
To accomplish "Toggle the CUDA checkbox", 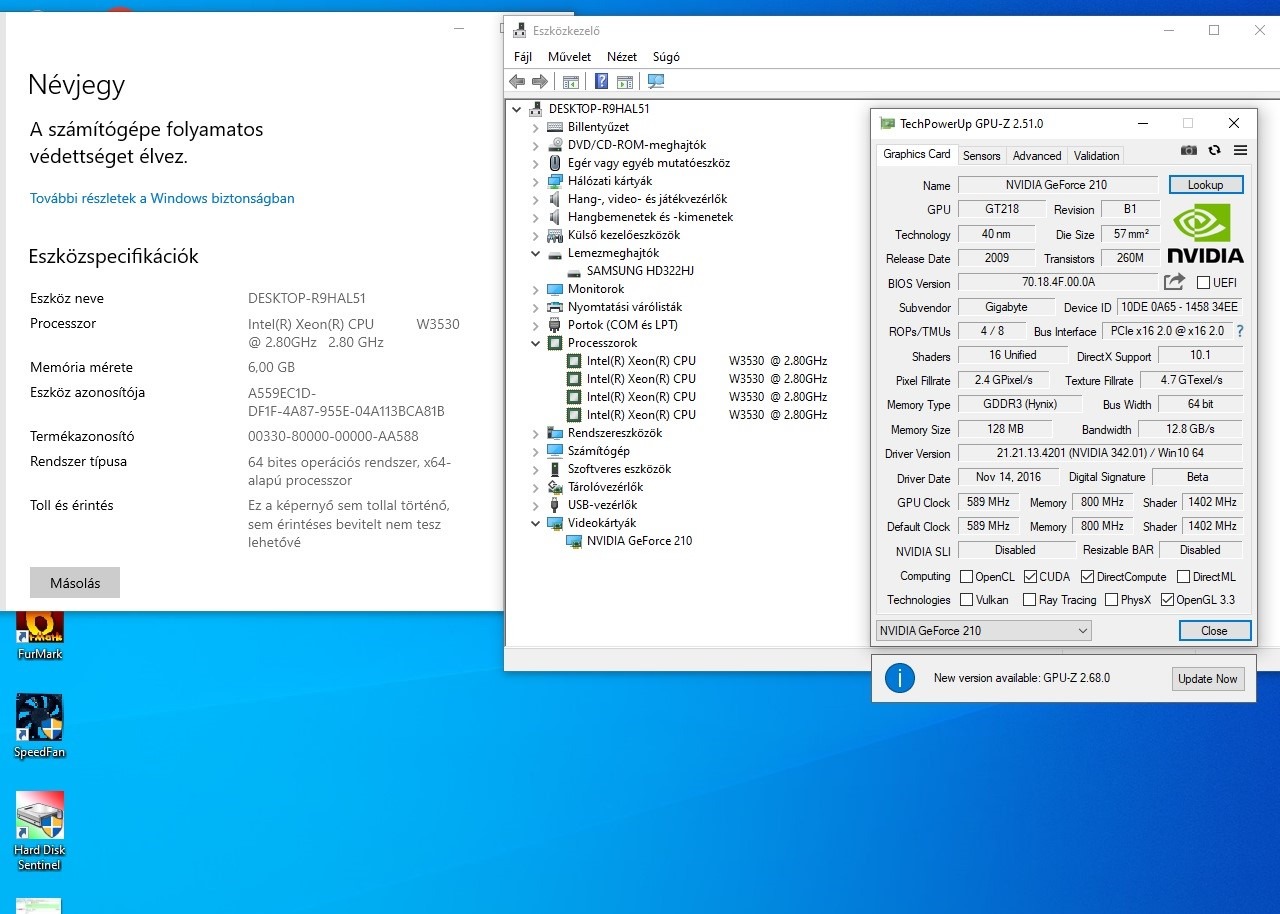I will click(x=1030, y=577).
